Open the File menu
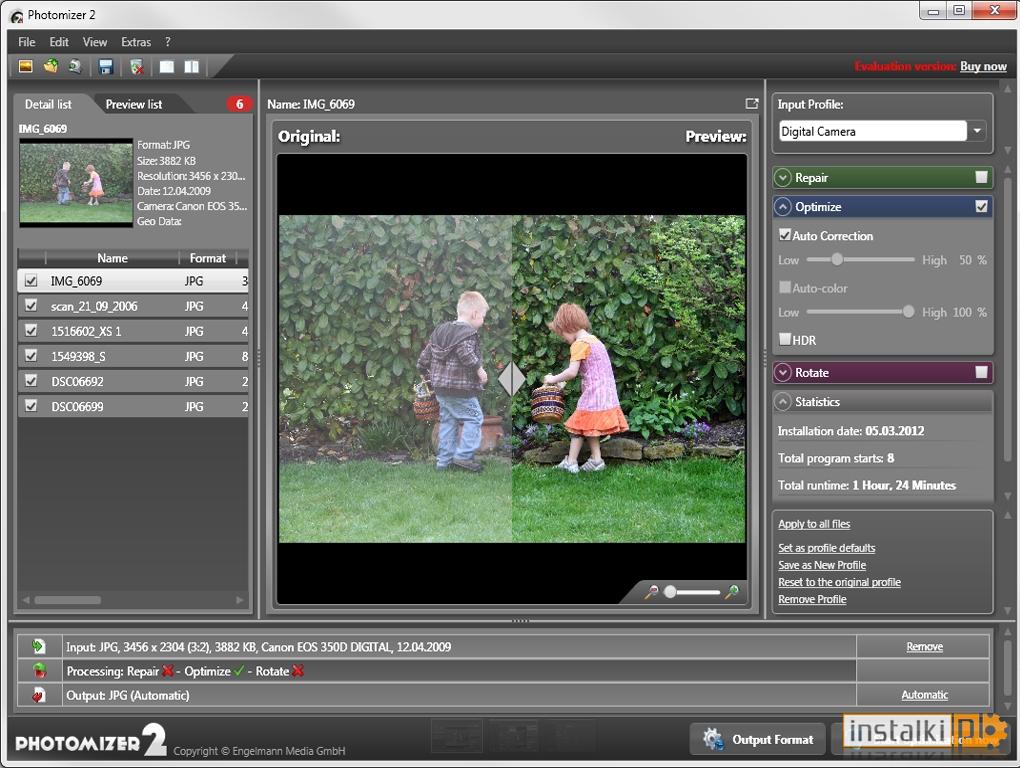 click(27, 42)
